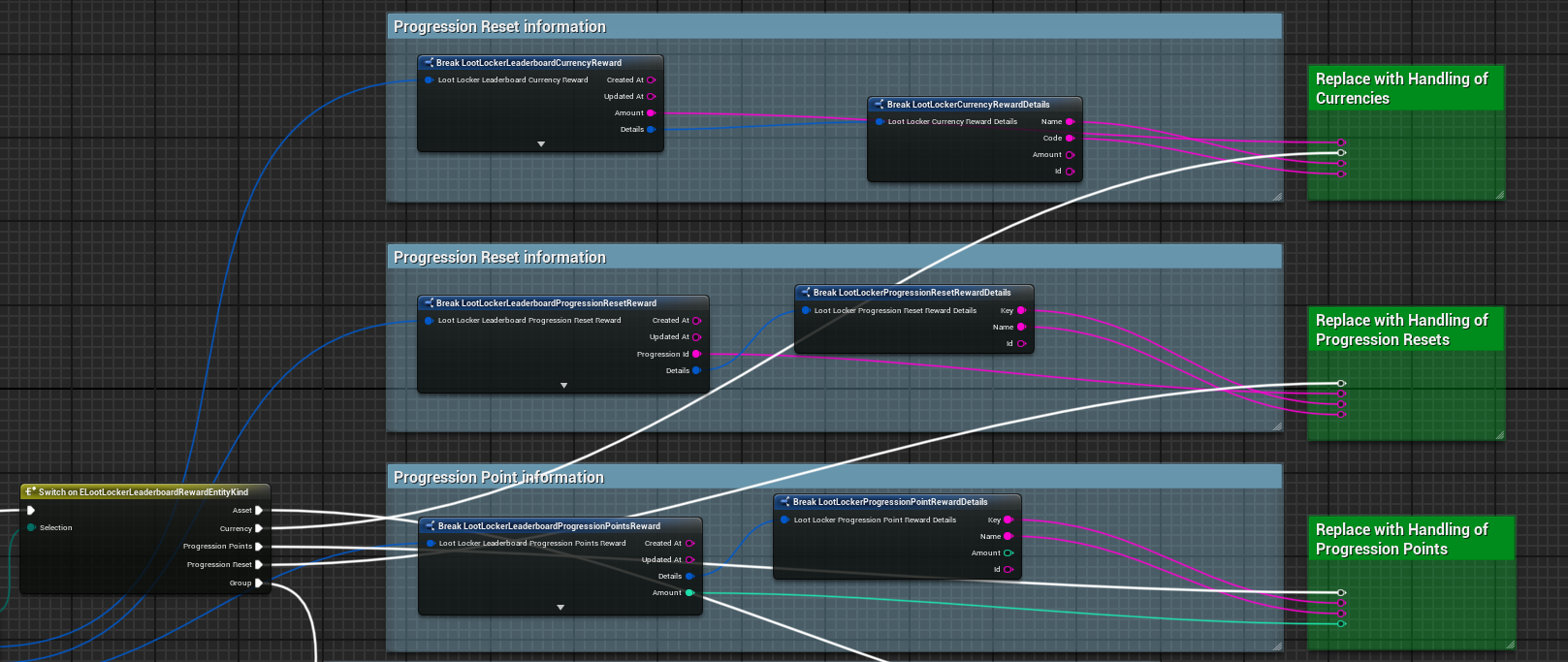The width and height of the screenshot is (1568, 662).
Task: Click the Switch node's exec input pin
Action: click(x=31, y=510)
